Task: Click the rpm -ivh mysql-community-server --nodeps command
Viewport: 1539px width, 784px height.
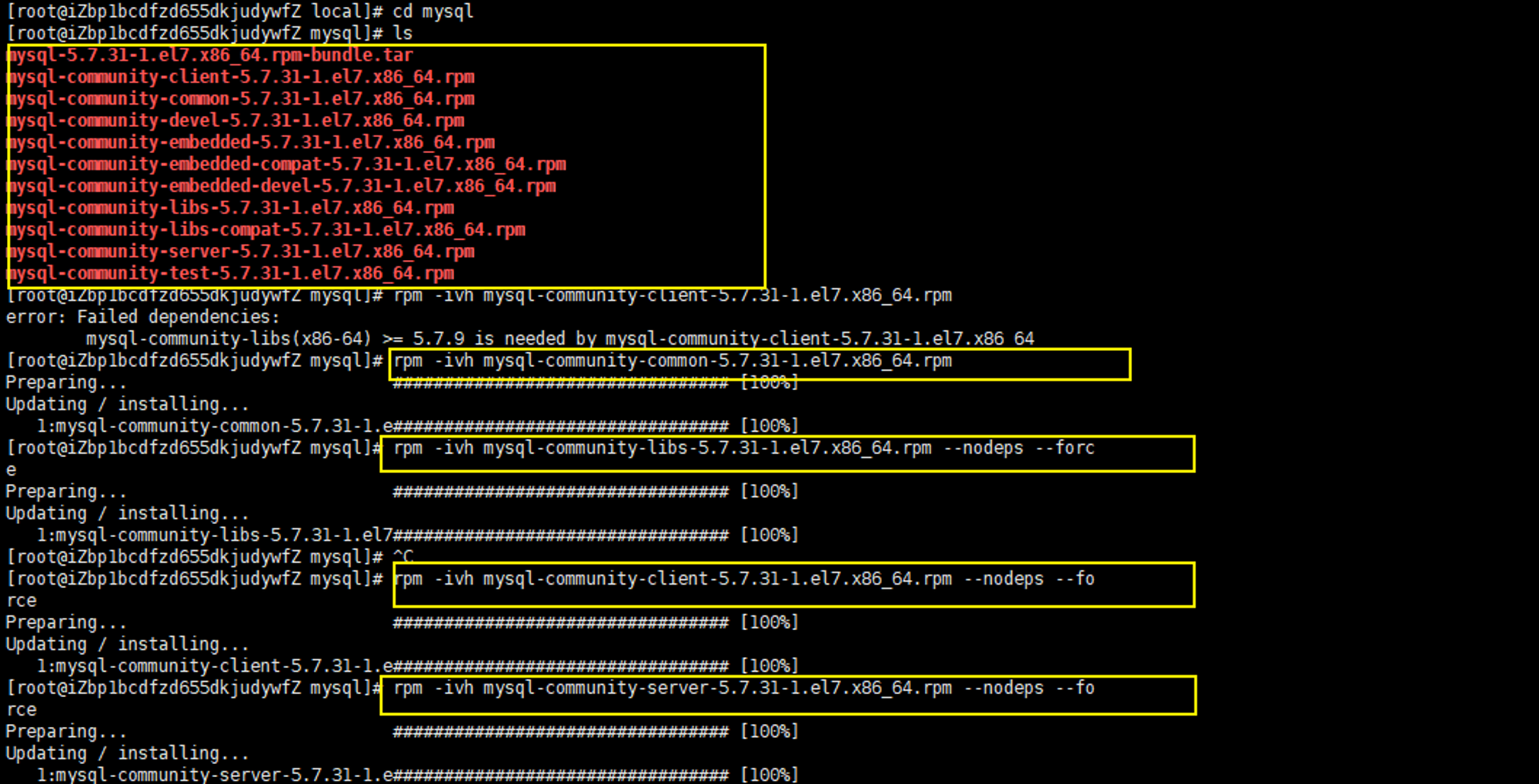Action: pyautogui.click(x=744, y=688)
